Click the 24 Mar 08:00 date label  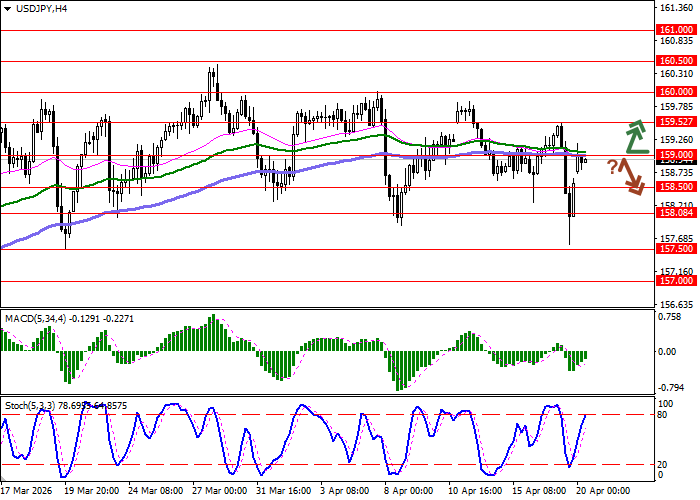pyautogui.click(x=156, y=491)
